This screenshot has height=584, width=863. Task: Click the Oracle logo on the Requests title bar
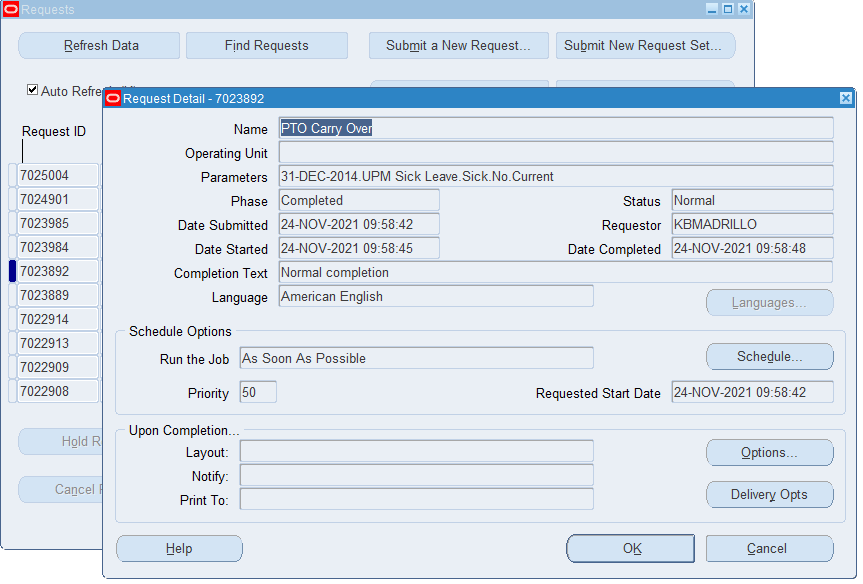click(x=10, y=10)
